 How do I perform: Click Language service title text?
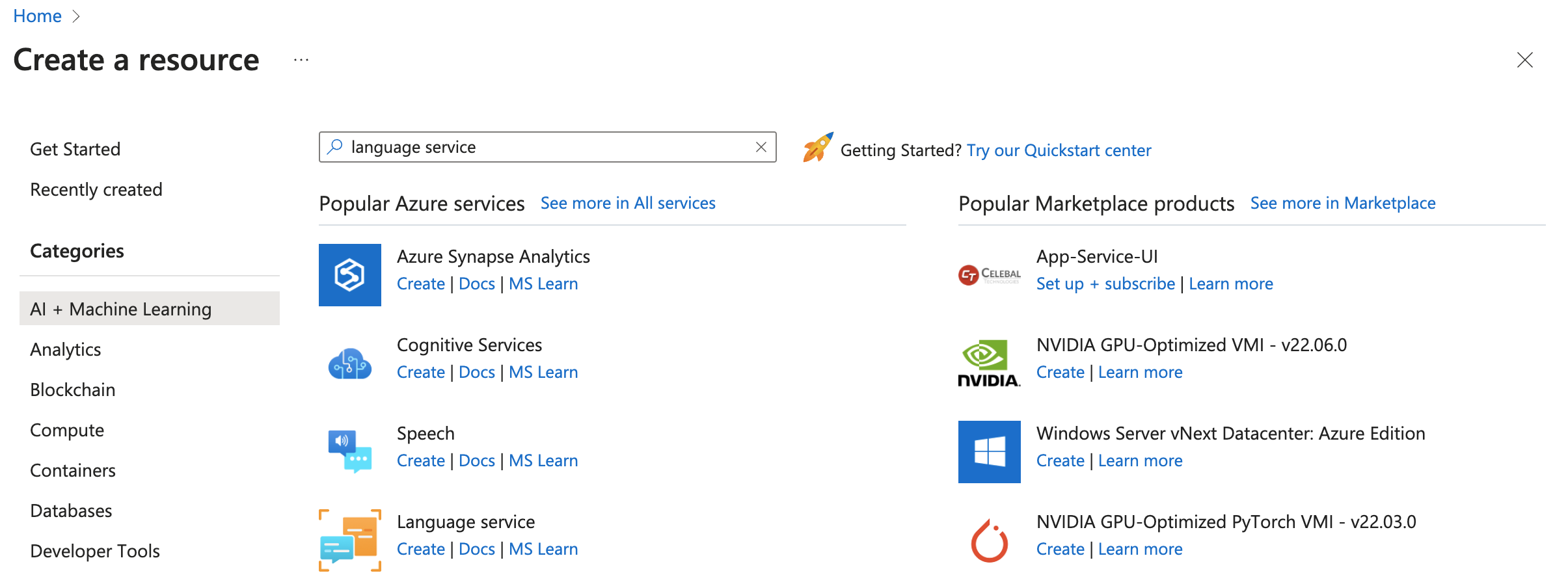[x=466, y=522]
